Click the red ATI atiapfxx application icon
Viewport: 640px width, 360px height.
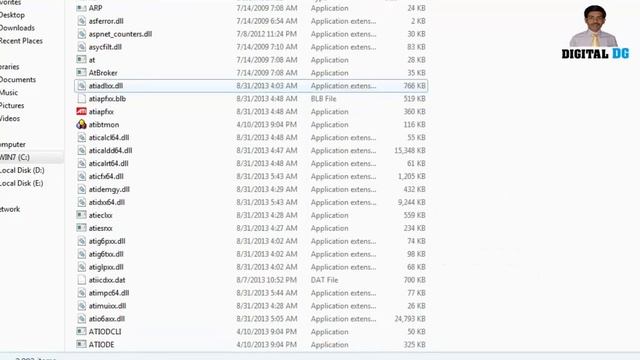[x=81, y=111]
